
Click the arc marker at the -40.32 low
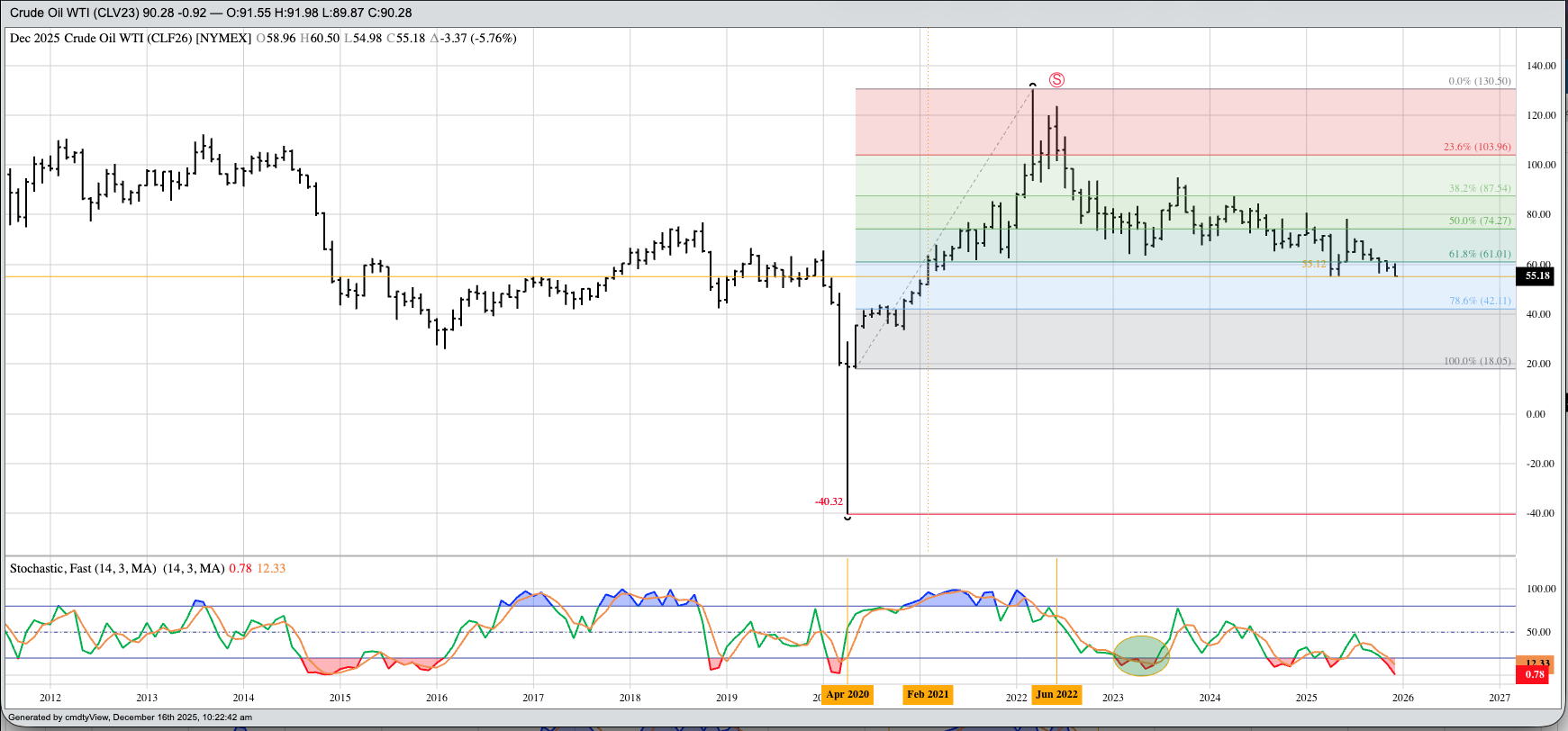[847, 518]
